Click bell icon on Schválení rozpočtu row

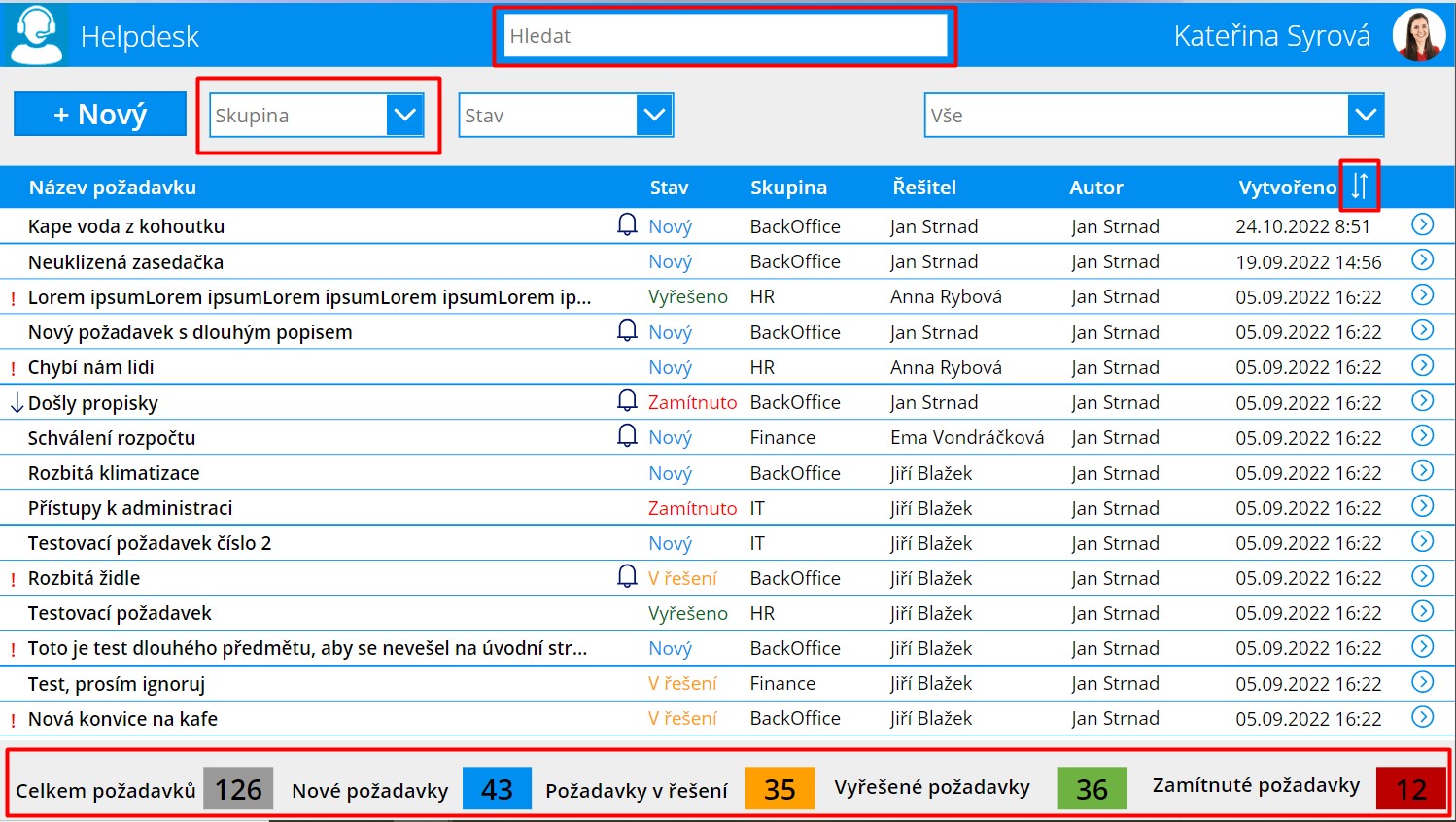pos(627,435)
